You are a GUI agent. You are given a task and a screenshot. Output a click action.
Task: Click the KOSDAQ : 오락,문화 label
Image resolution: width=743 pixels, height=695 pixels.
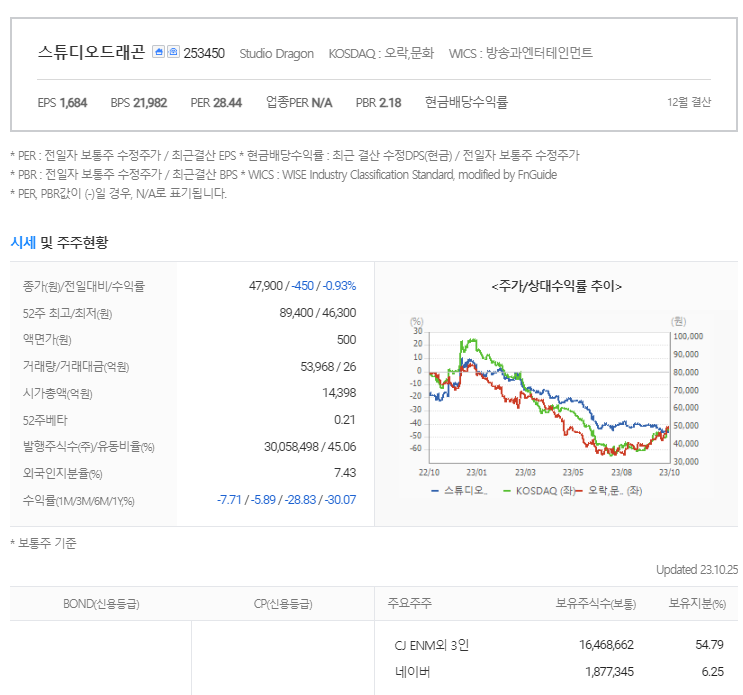click(x=381, y=53)
